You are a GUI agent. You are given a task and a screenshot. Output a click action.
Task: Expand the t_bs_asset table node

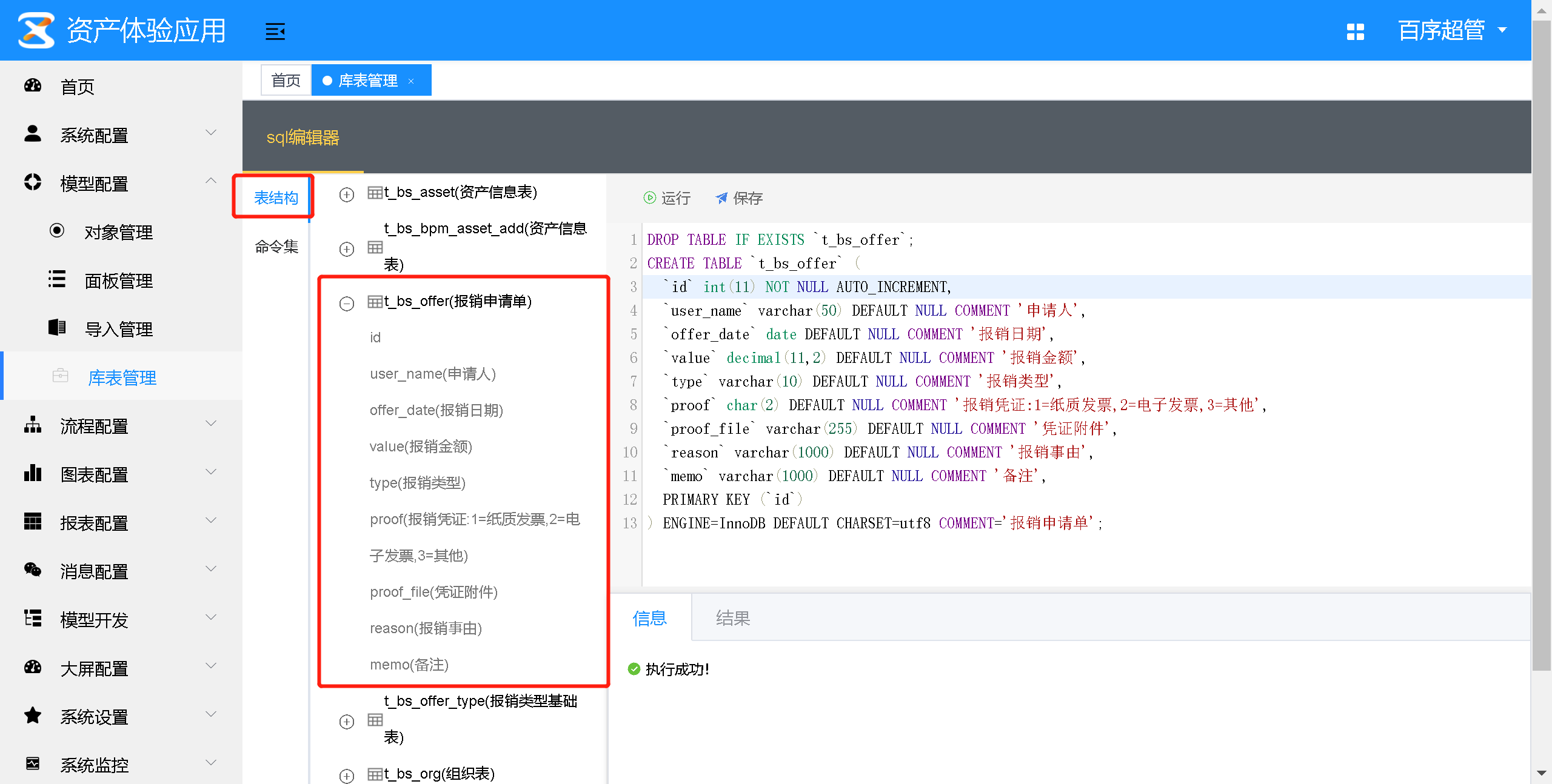[x=347, y=194]
